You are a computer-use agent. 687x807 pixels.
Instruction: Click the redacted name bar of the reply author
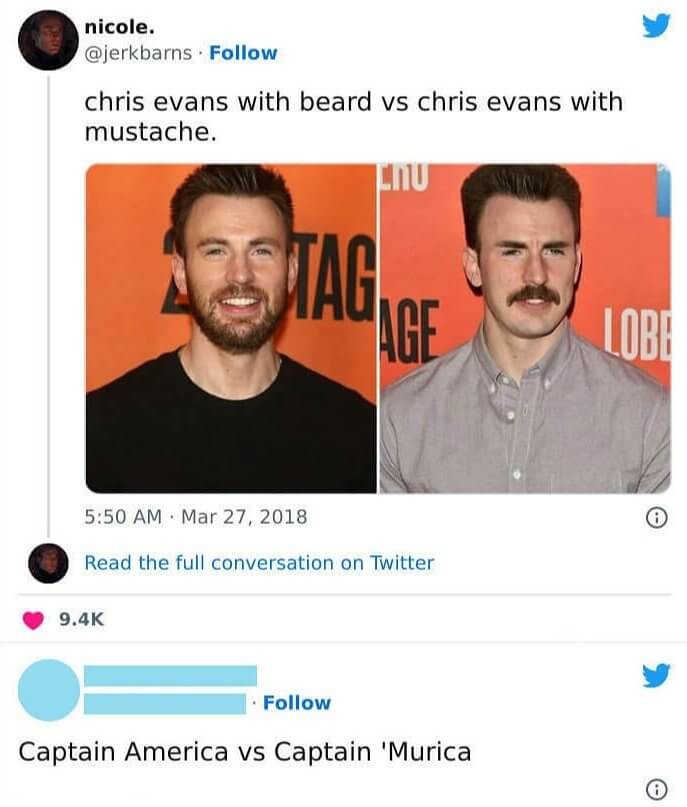pyautogui.click(x=170, y=676)
